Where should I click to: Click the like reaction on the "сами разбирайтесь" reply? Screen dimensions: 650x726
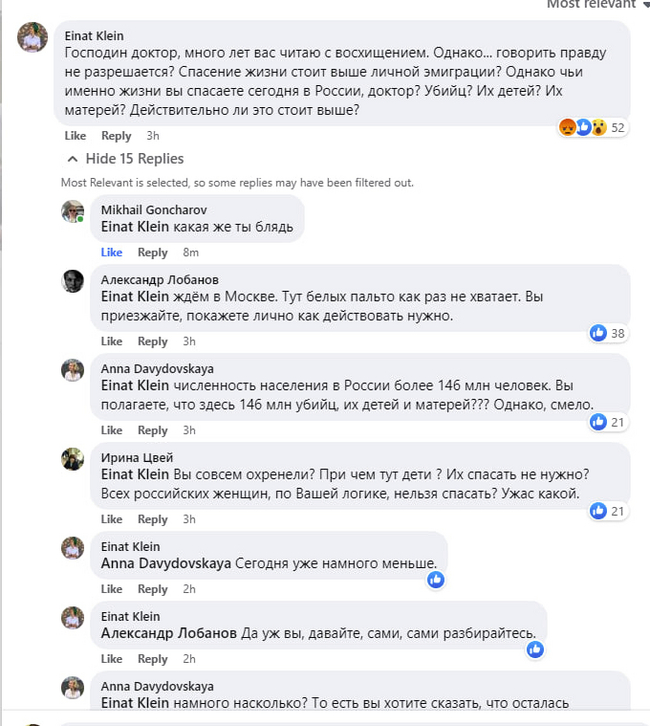[535, 649]
